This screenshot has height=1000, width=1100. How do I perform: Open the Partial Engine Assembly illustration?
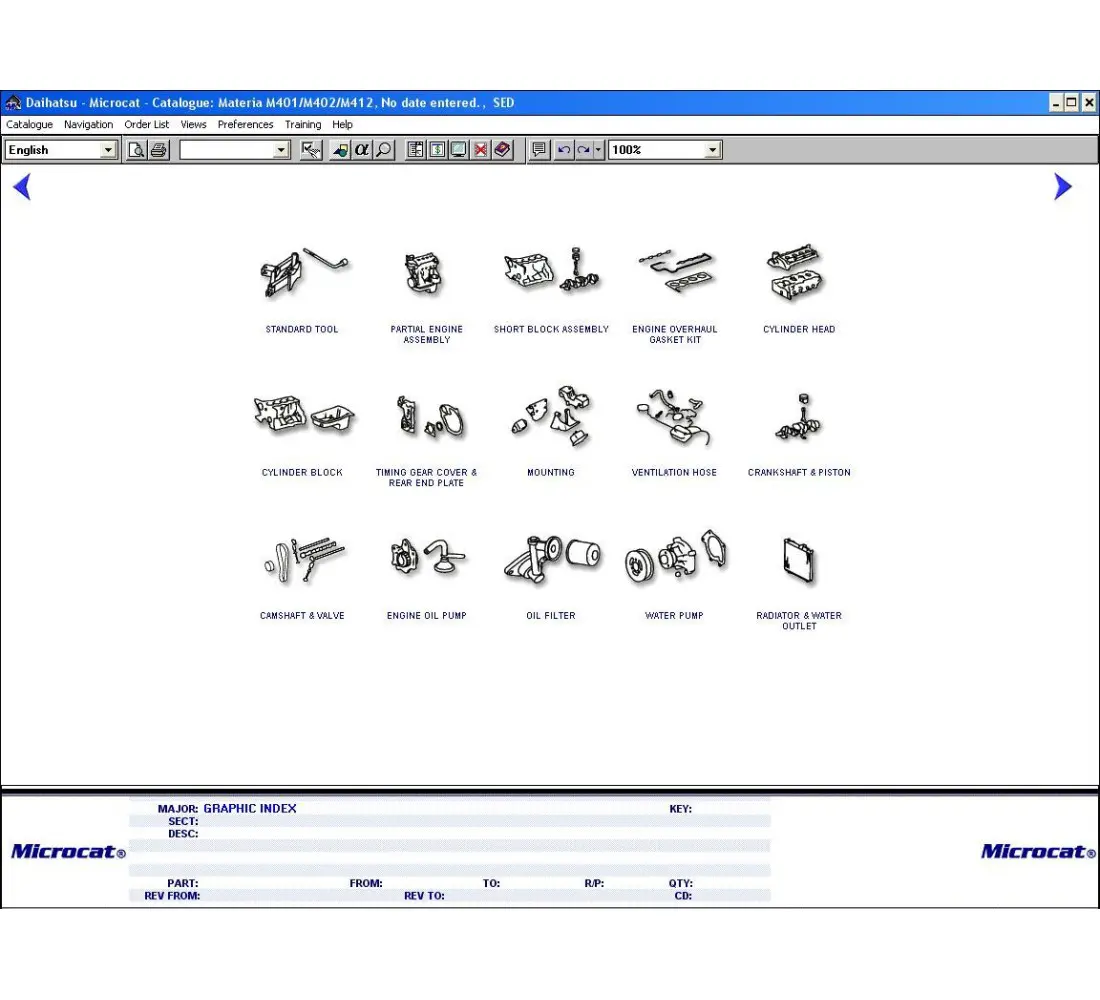[424, 274]
